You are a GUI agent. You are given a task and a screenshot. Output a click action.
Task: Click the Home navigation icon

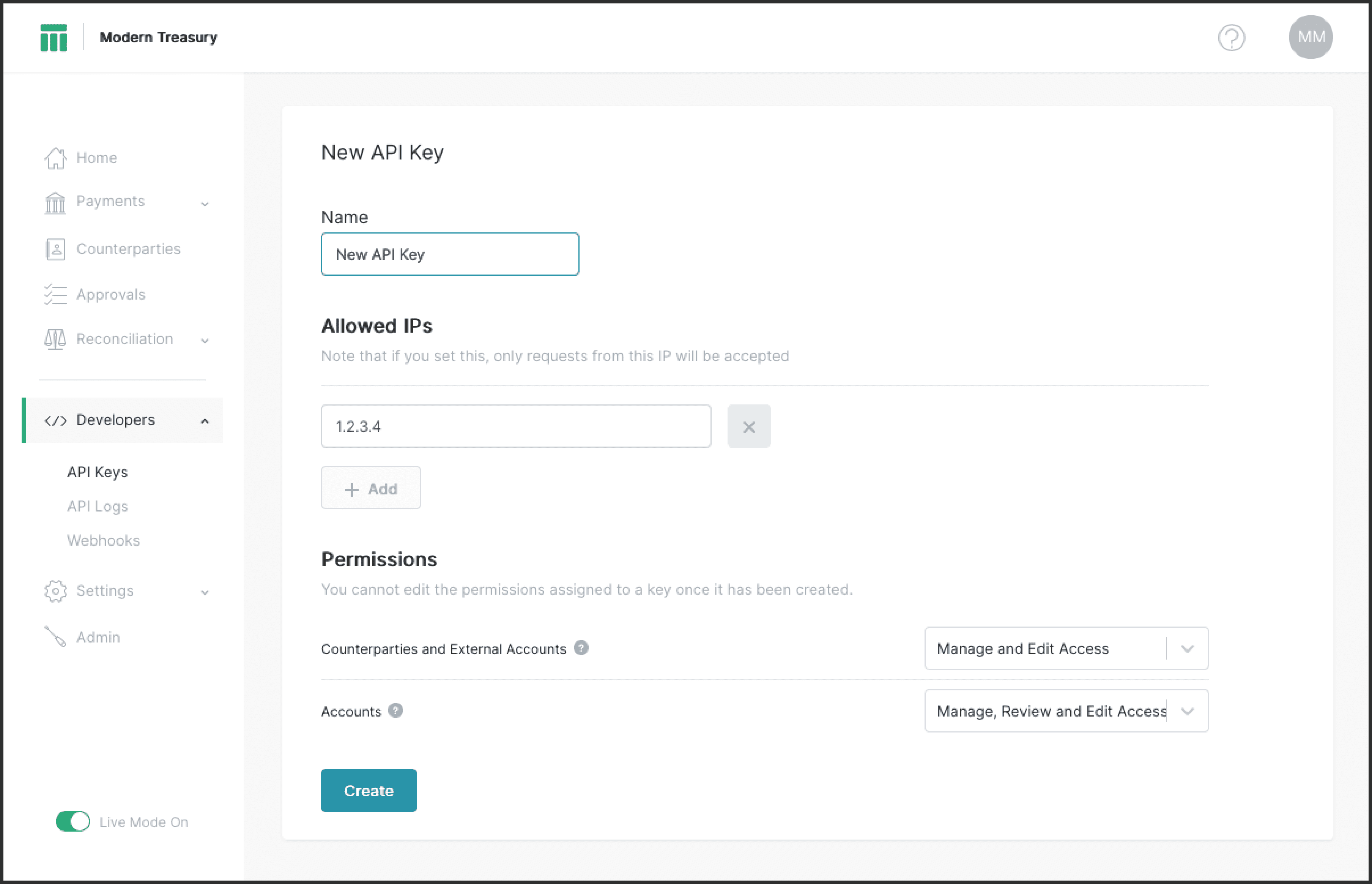[54, 157]
